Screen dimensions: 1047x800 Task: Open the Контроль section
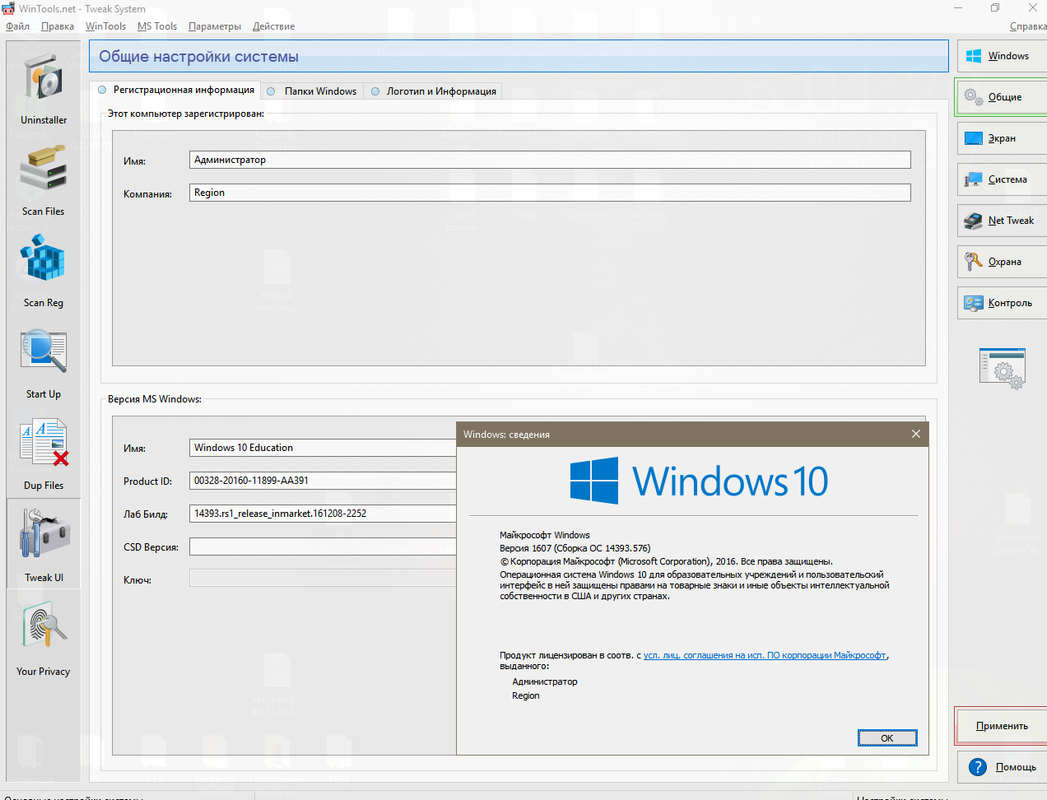[1002, 303]
